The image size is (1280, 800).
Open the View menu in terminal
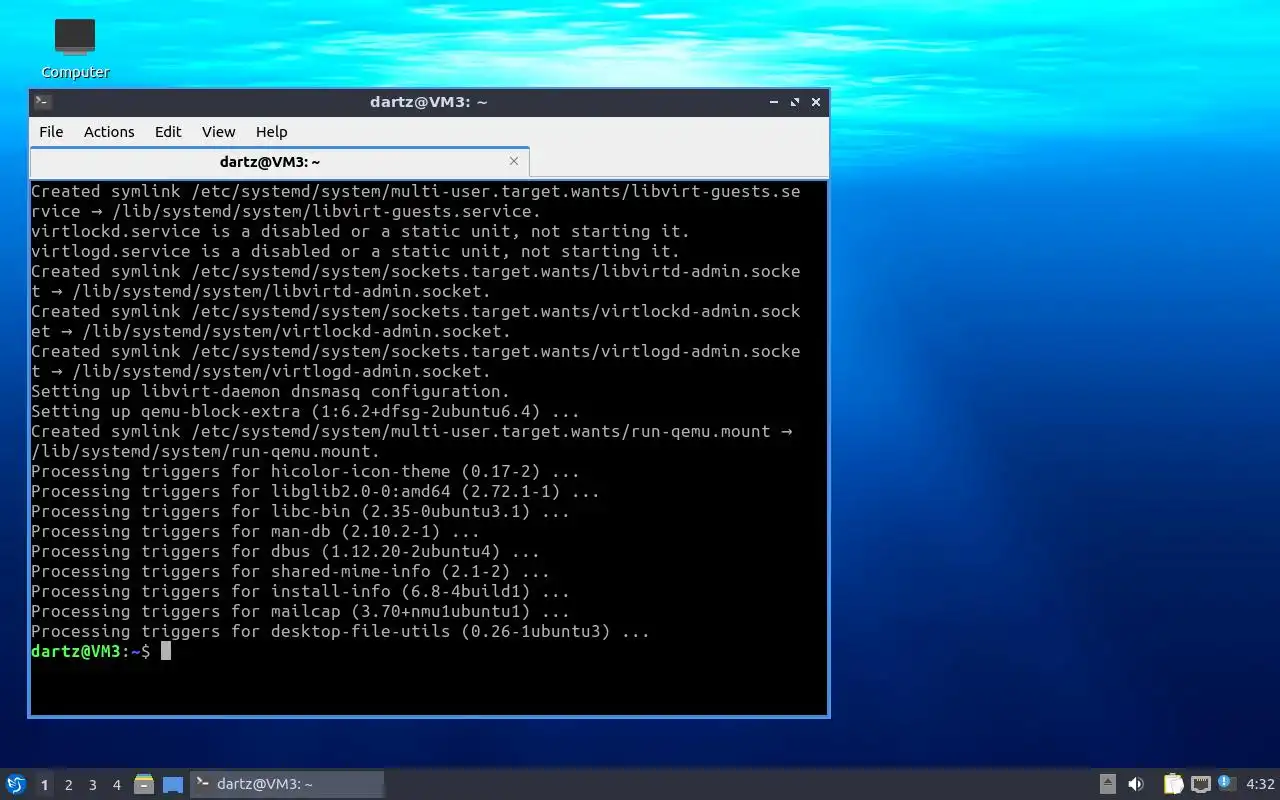[218, 132]
